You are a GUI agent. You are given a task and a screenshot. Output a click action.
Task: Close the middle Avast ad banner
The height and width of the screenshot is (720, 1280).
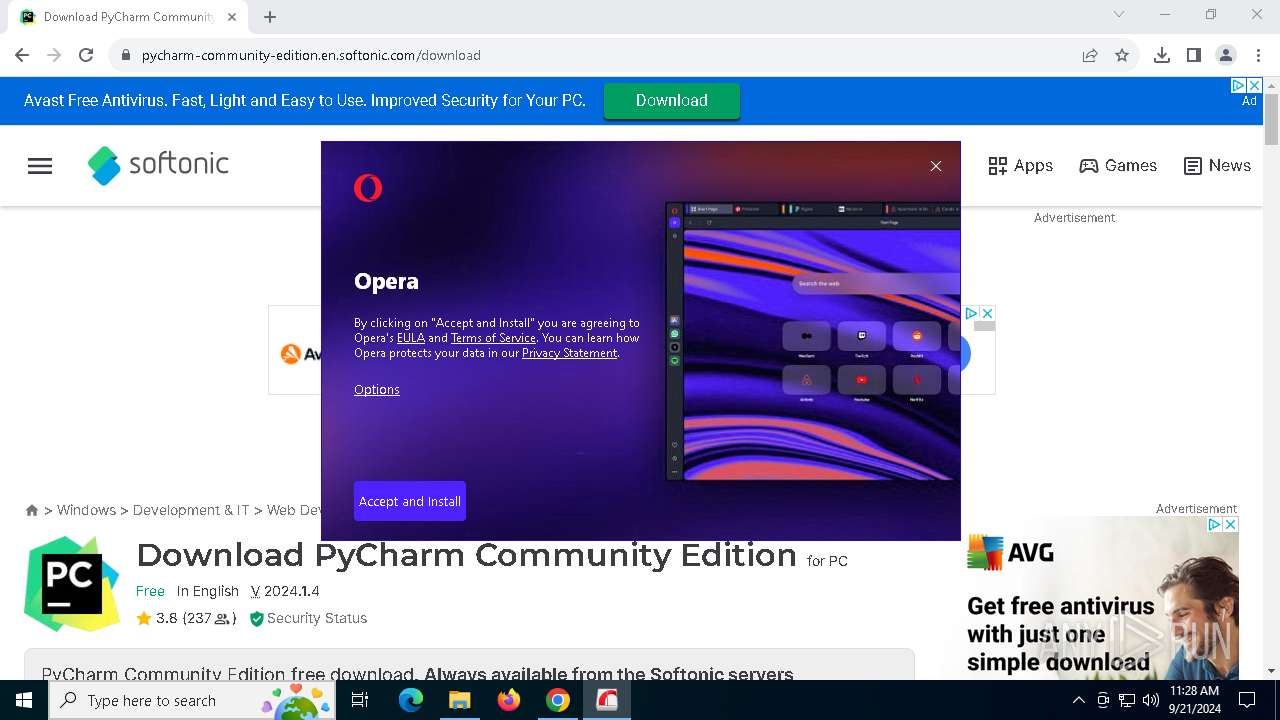point(987,313)
